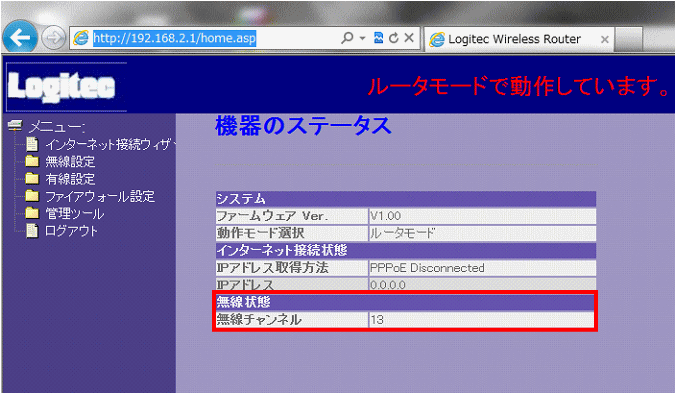Open インターネット接続ウィザード menu item
Image resolution: width=675 pixels, height=393 pixels.
tap(111, 144)
